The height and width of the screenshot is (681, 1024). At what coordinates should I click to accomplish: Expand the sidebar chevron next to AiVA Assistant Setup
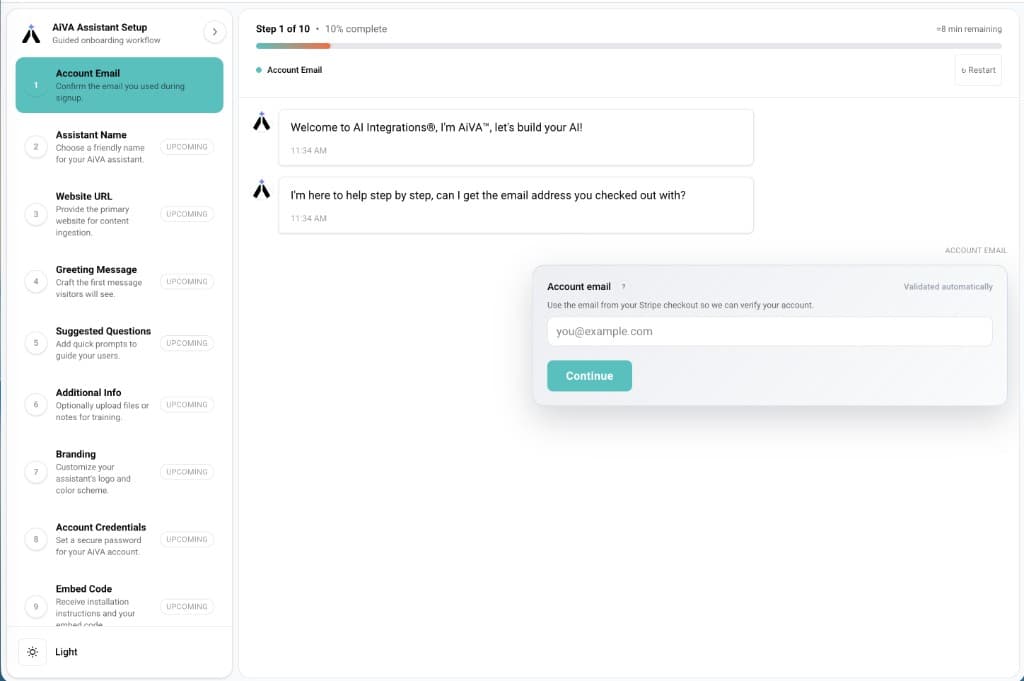tap(215, 31)
